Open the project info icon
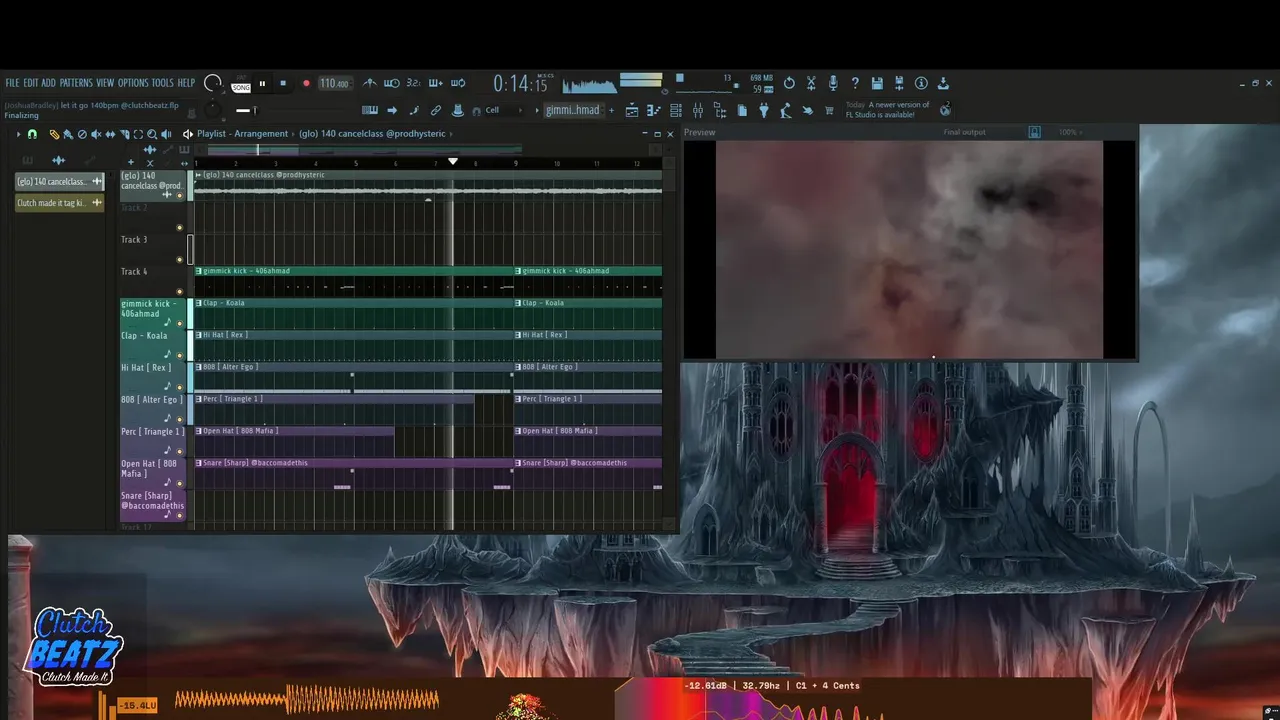This screenshot has width=1280, height=720. pyautogui.click(x=921, y=83)
